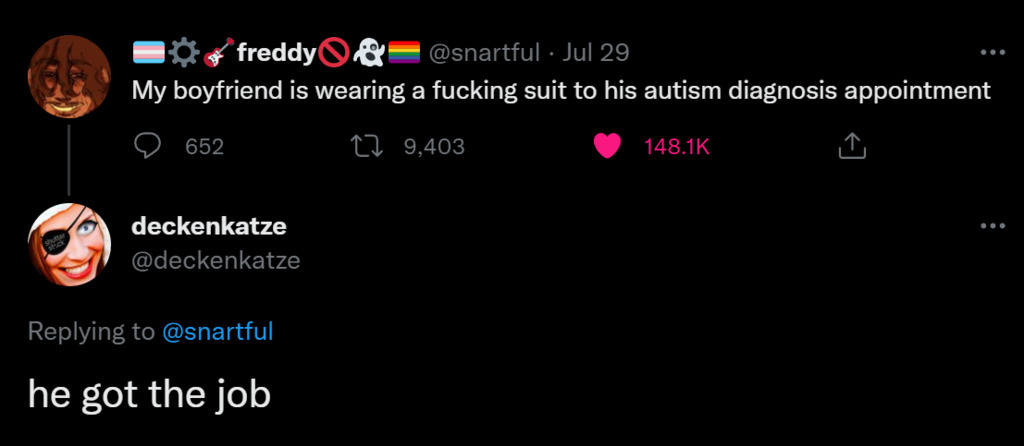Open the @snartful handle beside freddy's name

(484, 52)
